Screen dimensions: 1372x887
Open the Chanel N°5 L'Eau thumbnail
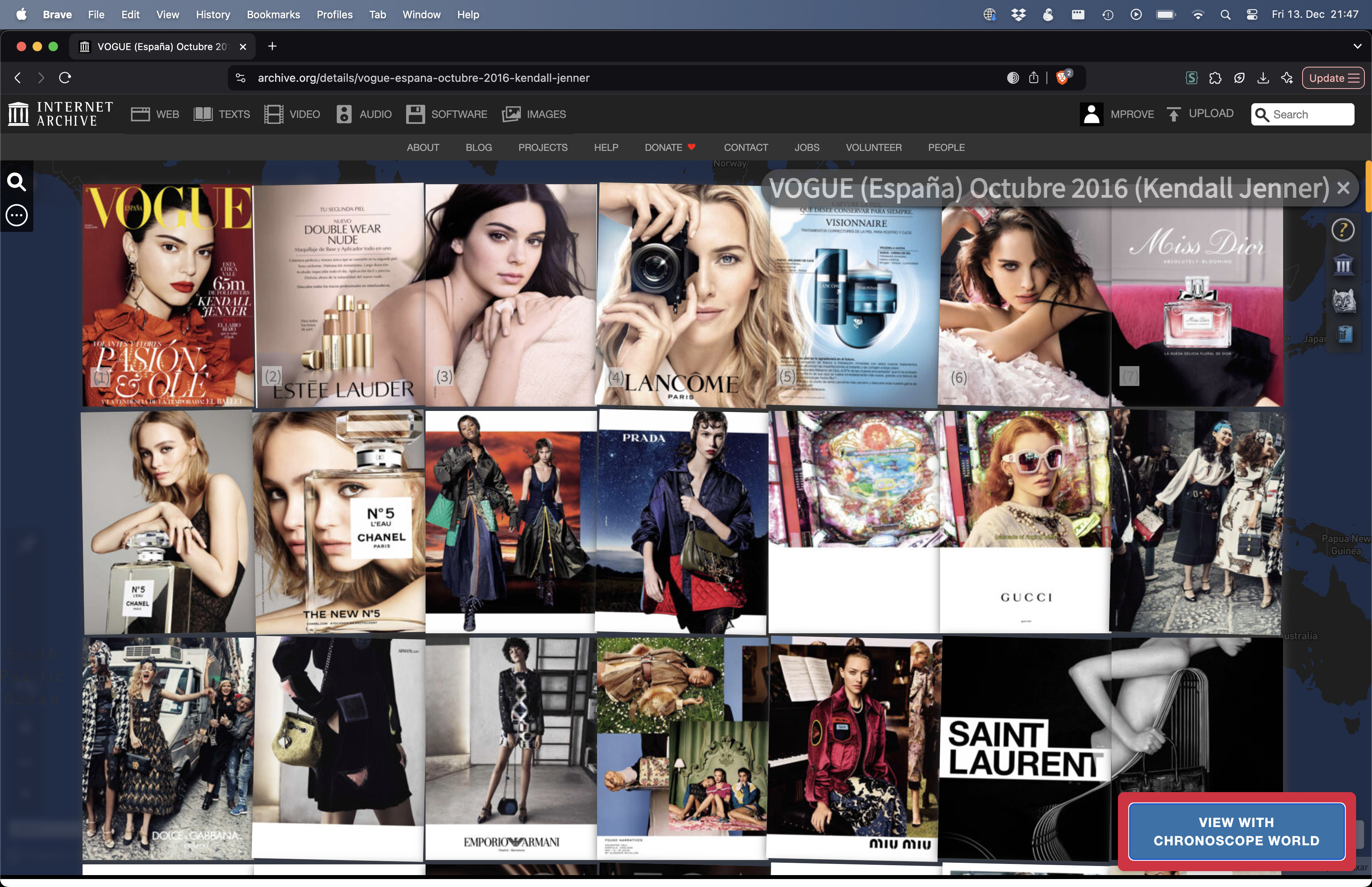(339, 522)
